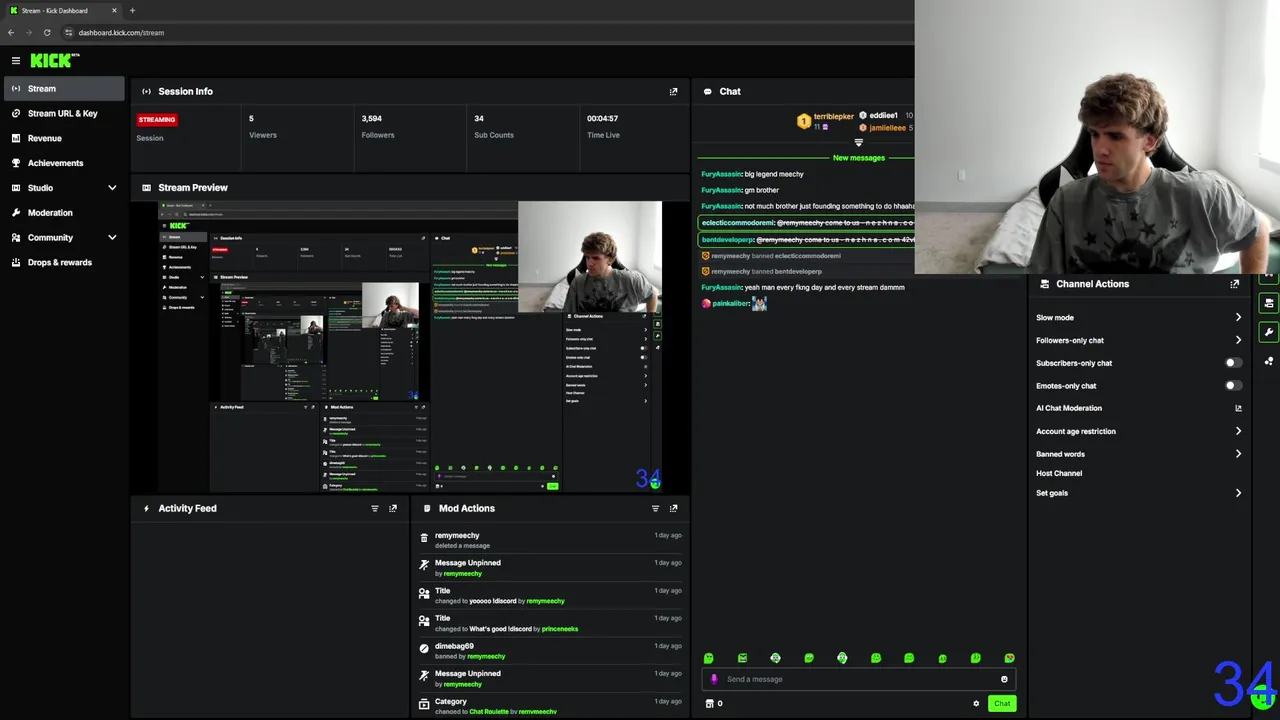Select the first green Kick emote

coord(708,658)
